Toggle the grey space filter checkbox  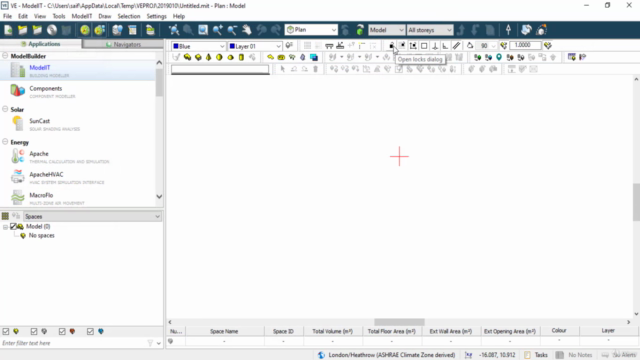coord(34,331)
